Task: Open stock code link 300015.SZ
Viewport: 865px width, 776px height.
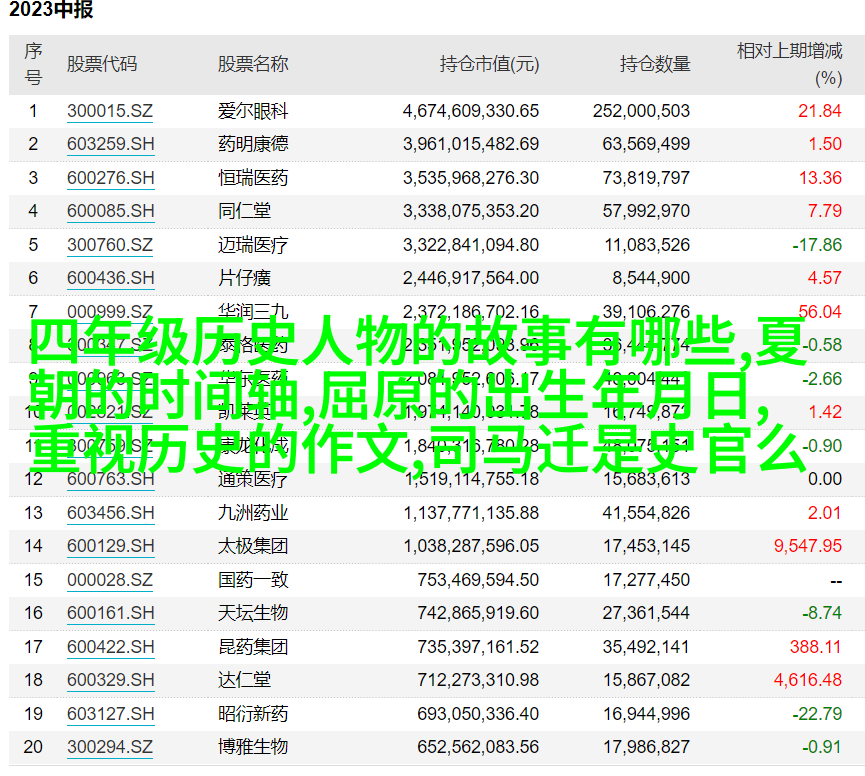Action: 110,111
